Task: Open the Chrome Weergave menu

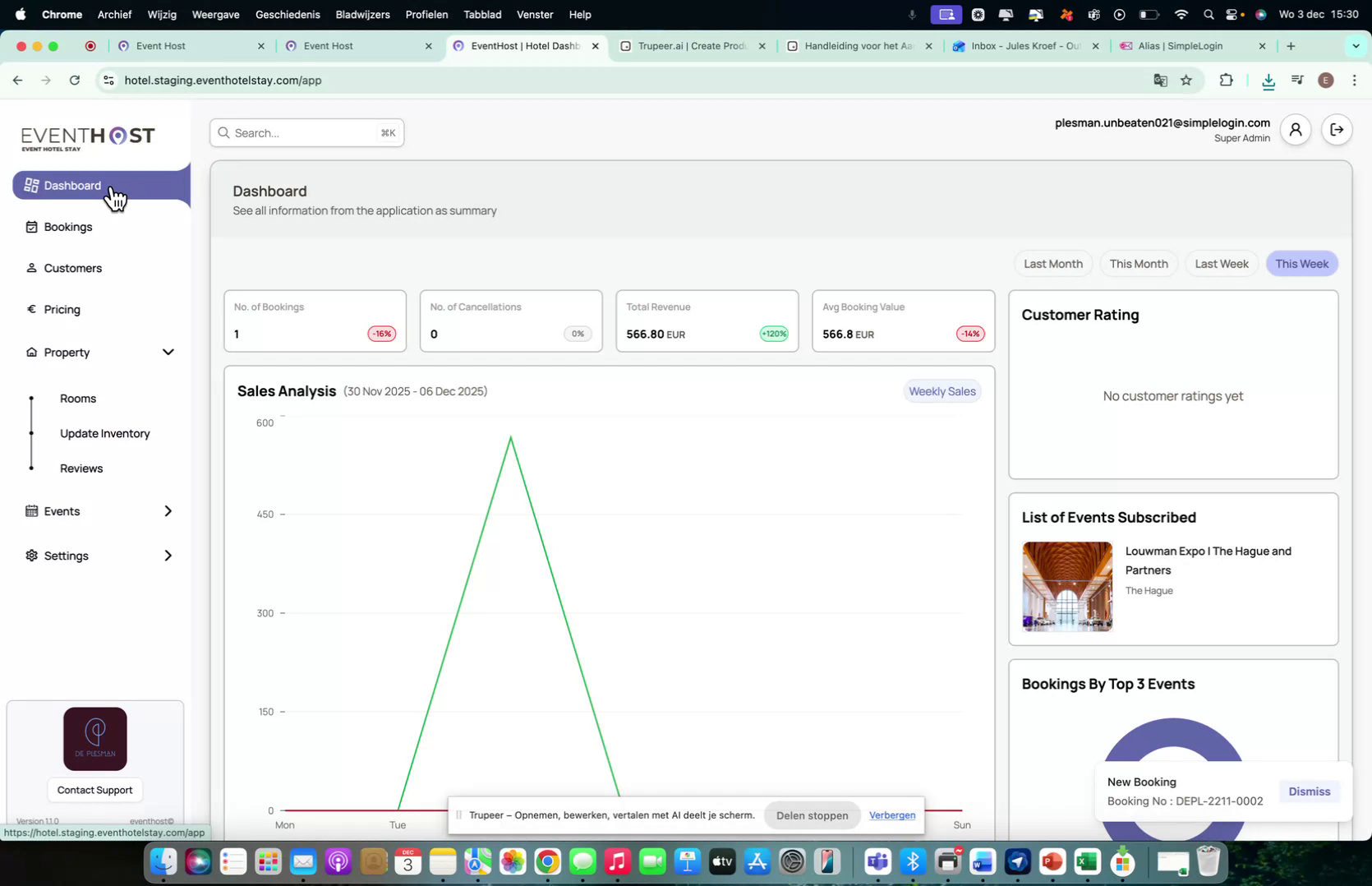Action: coord(215,14)
